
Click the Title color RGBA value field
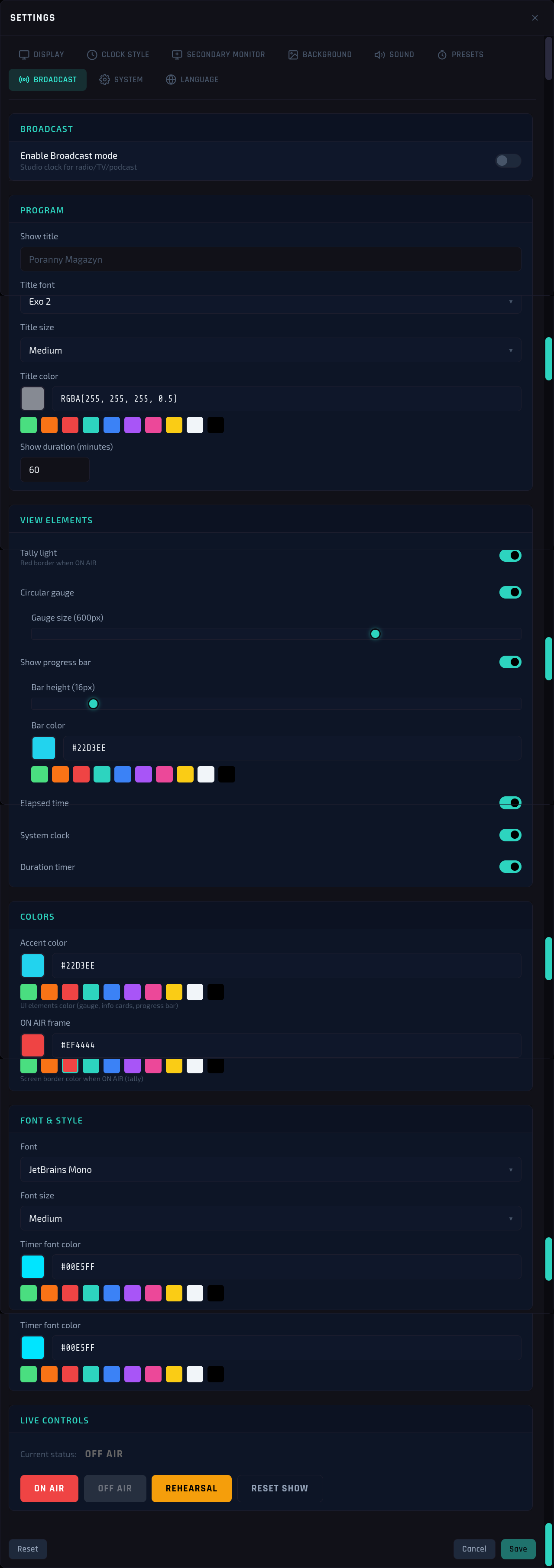[x=286, y=399]
